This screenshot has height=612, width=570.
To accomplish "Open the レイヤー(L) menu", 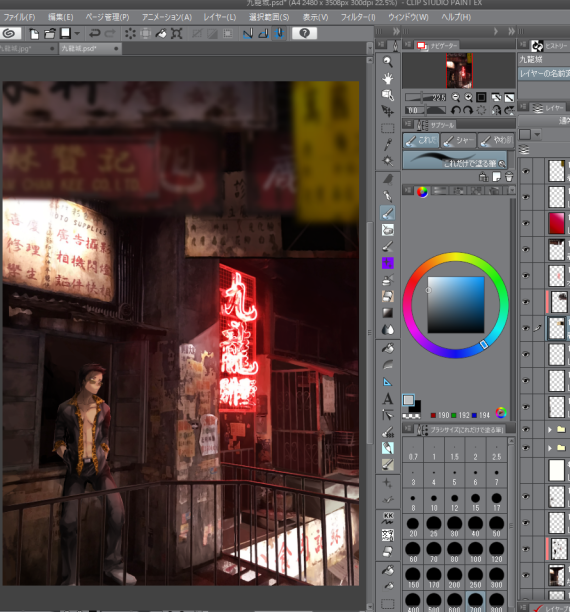I will click(220, 17).
